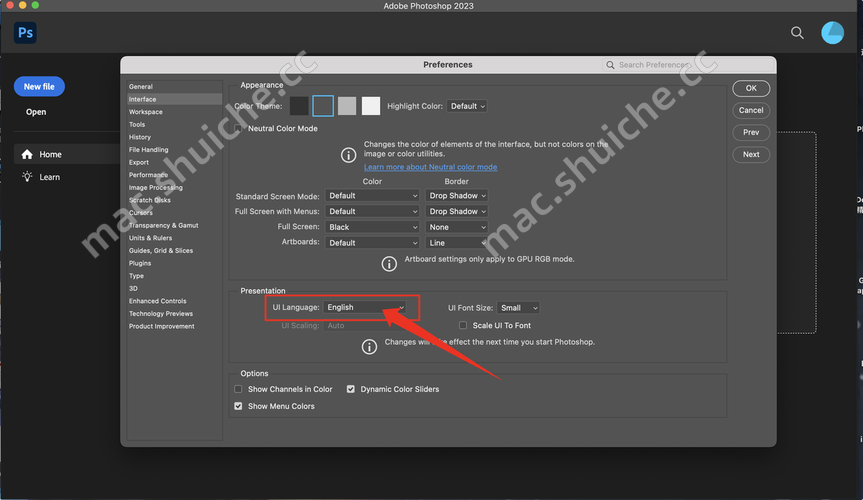Click the Photoshop Ps logo icon
Viewport: 863px width, 500px height.
pyautogui.click(x=26, y=33)
